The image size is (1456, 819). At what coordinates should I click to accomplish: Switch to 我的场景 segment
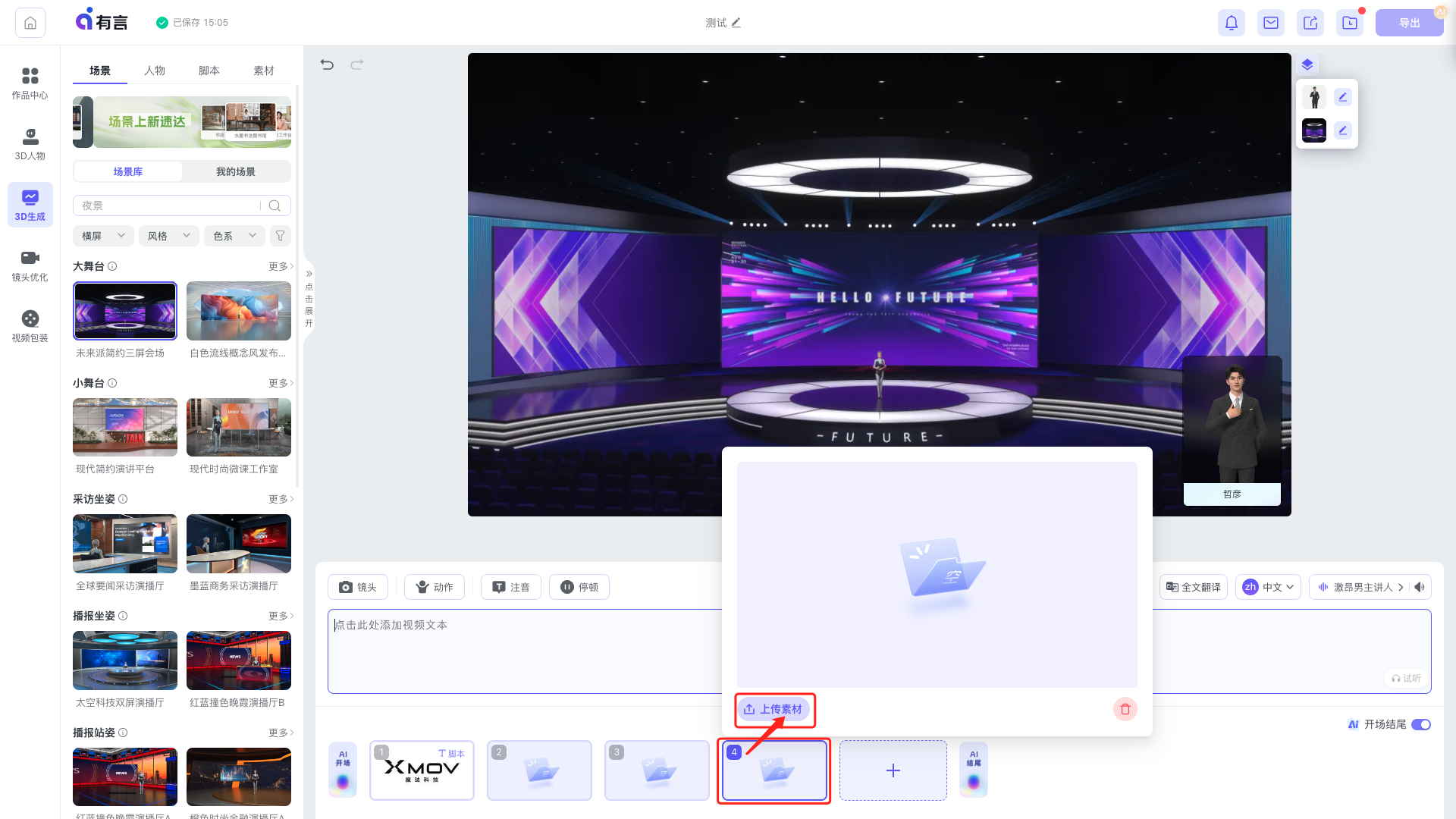point(236,171)
